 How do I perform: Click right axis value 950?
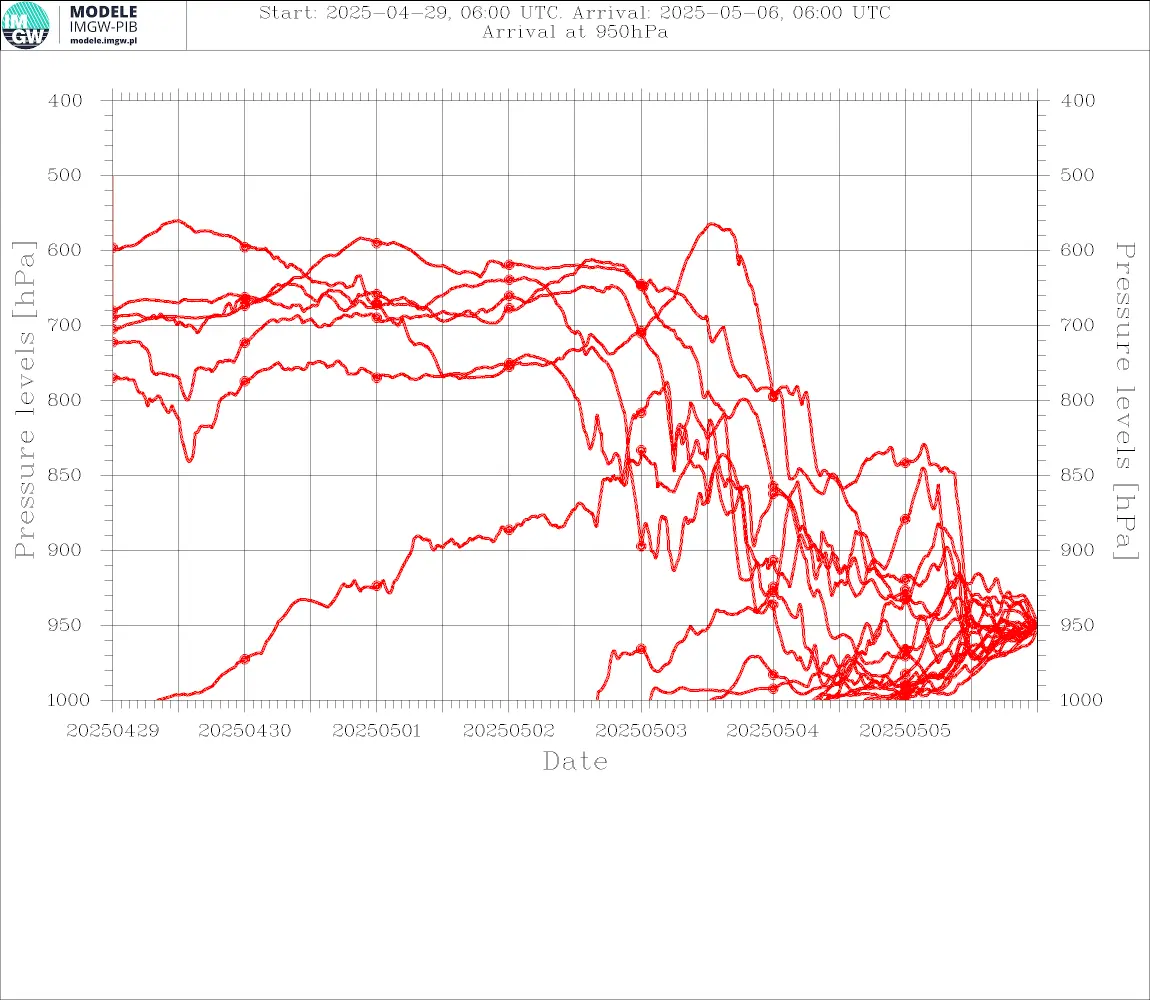pyautogui.click(x=1077, y=625)
